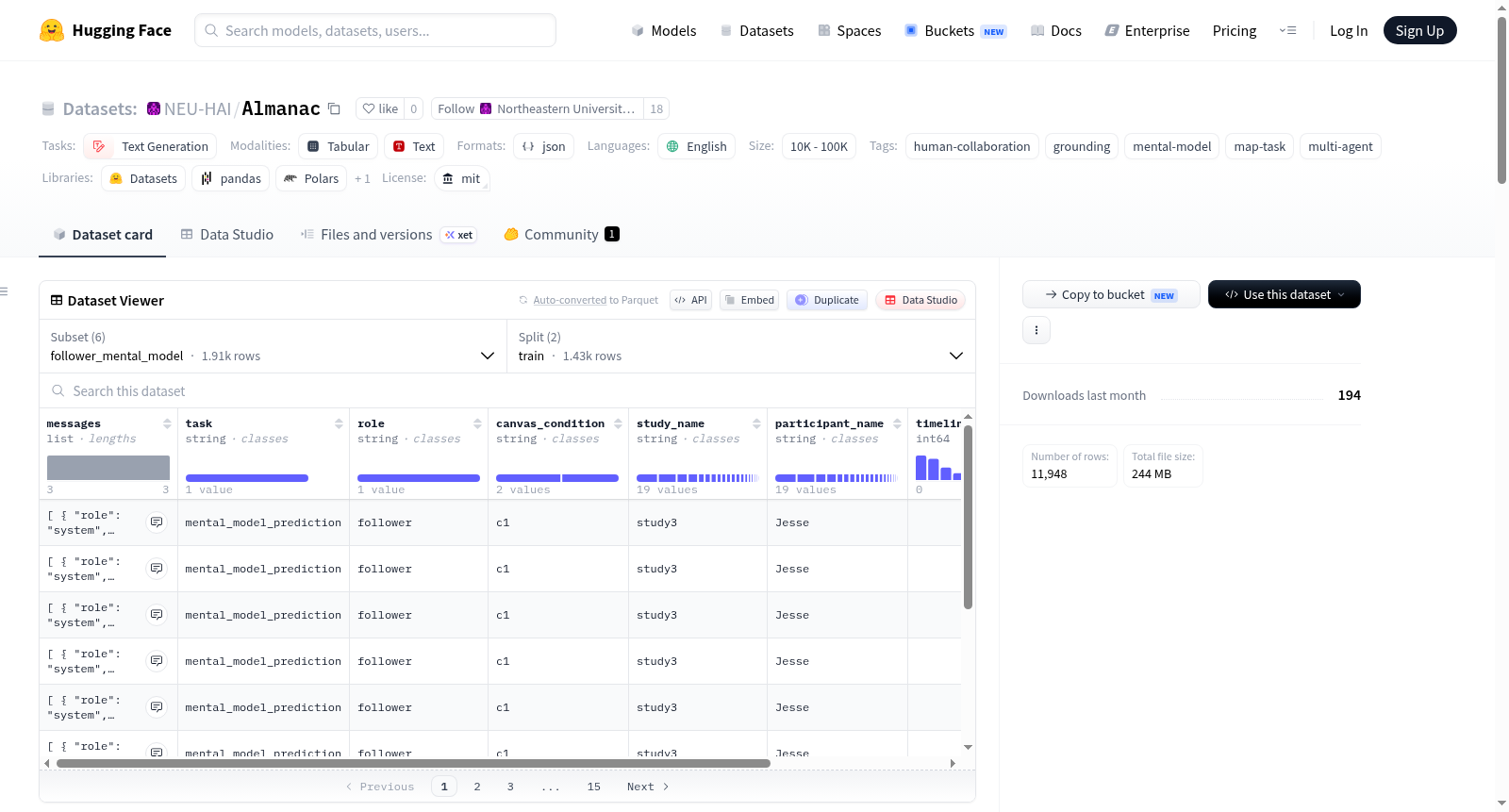Open the Enterprise page
The height and width of the screenshot is (812, 1509).
coord(1147,31)
